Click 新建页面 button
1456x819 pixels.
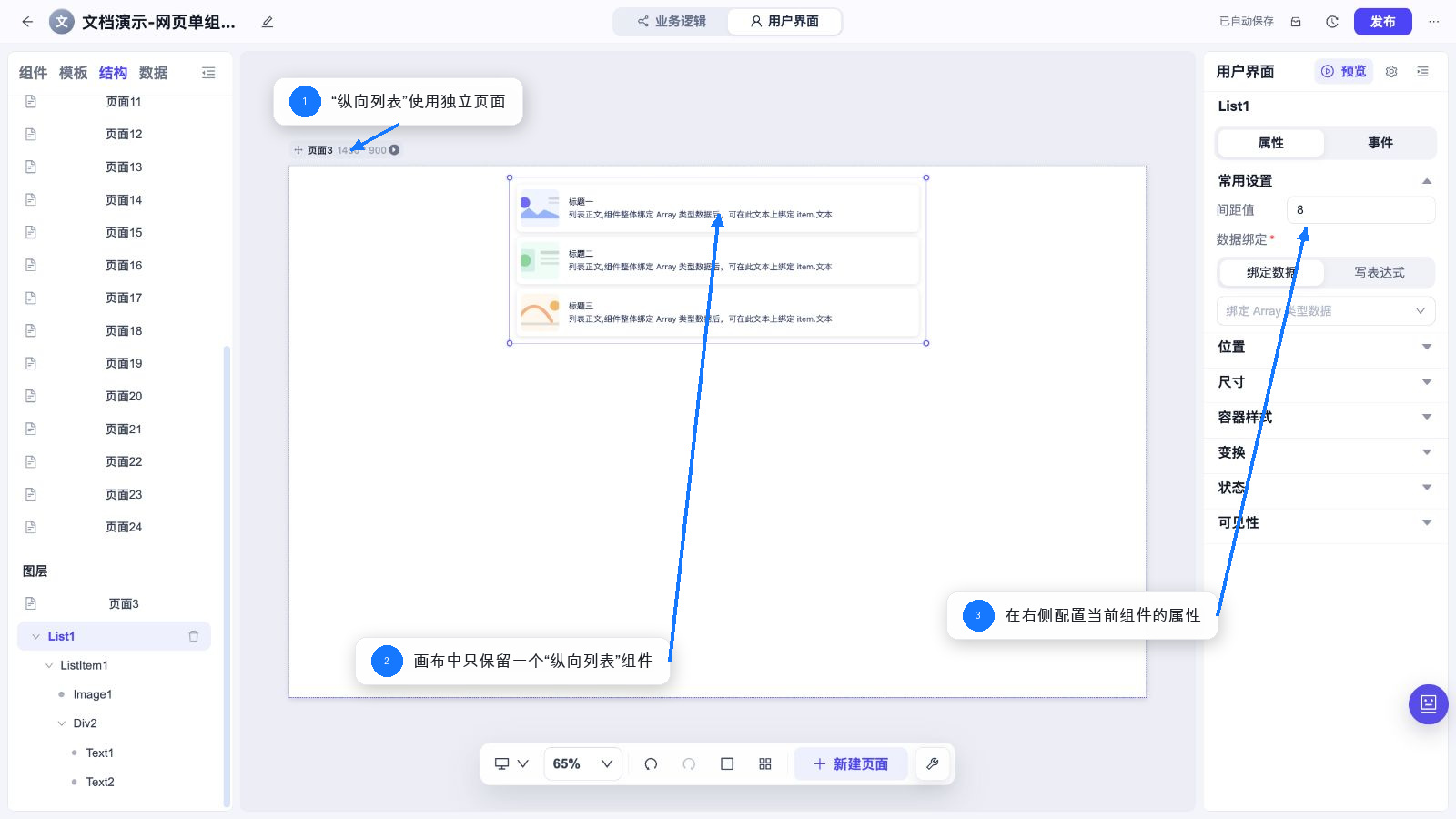click(851, 764)
